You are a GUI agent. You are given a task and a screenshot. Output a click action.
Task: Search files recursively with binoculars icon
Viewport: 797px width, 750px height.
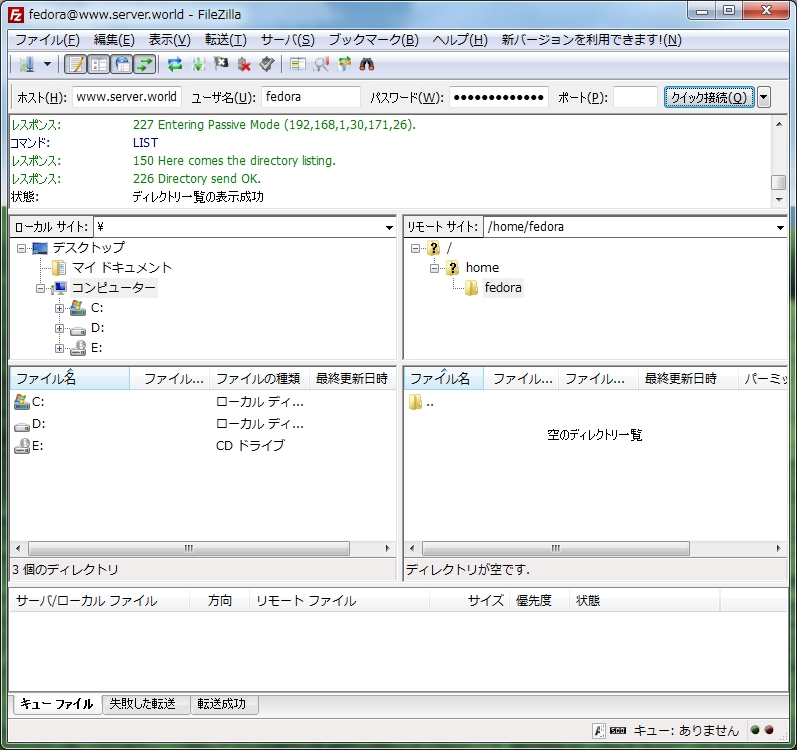pos(366,65)
